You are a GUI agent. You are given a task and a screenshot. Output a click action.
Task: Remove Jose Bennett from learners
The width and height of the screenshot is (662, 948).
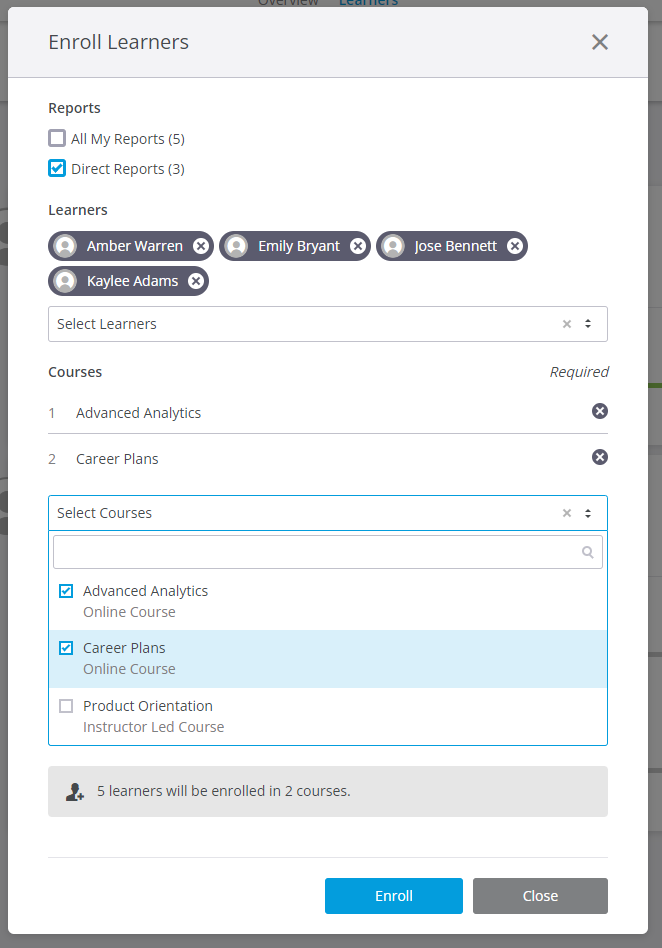(x=514, y=246)
